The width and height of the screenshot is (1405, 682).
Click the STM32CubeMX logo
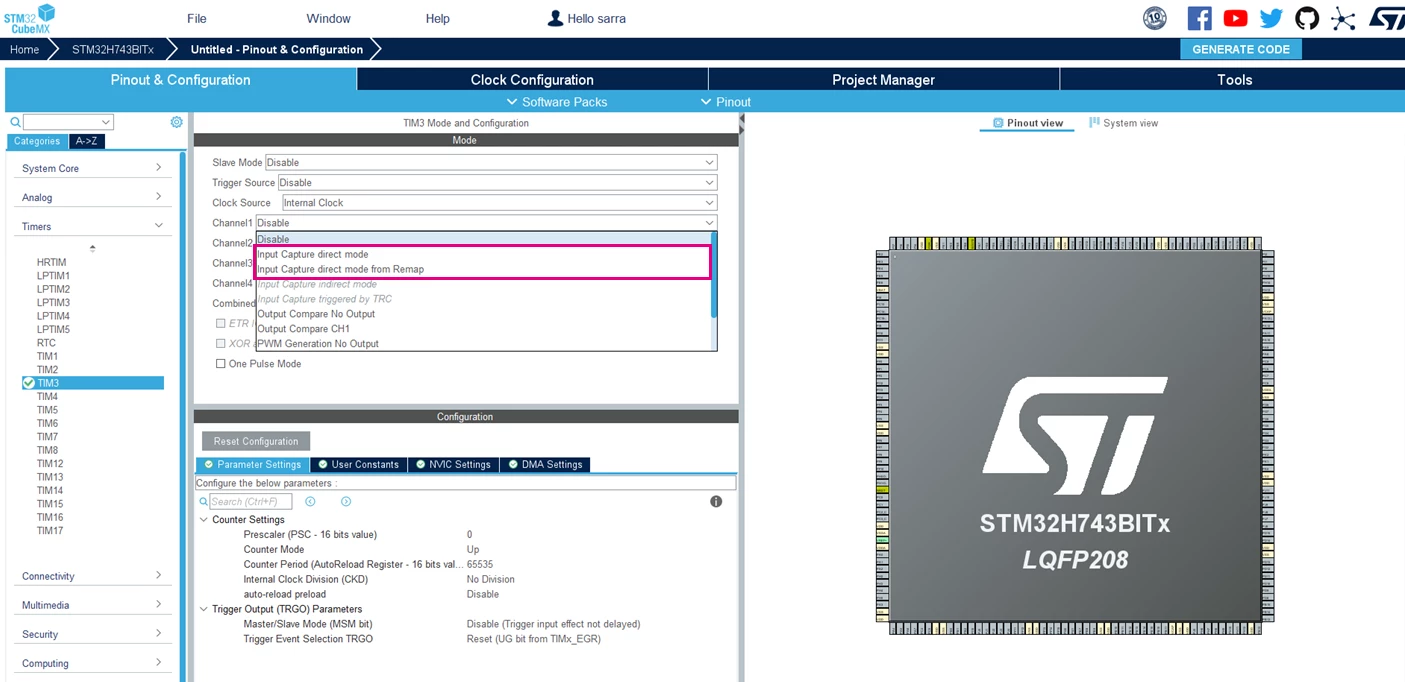click(x=28, y=18)
